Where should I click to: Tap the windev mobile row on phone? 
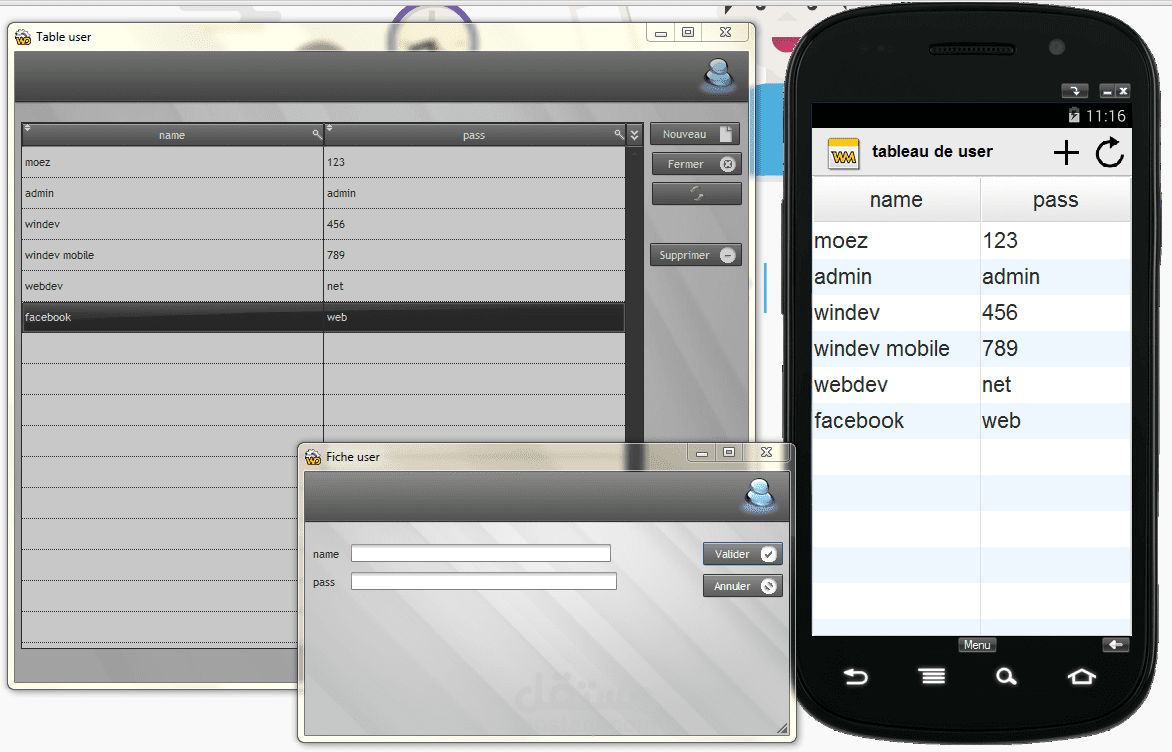click(x=972, y=348)
